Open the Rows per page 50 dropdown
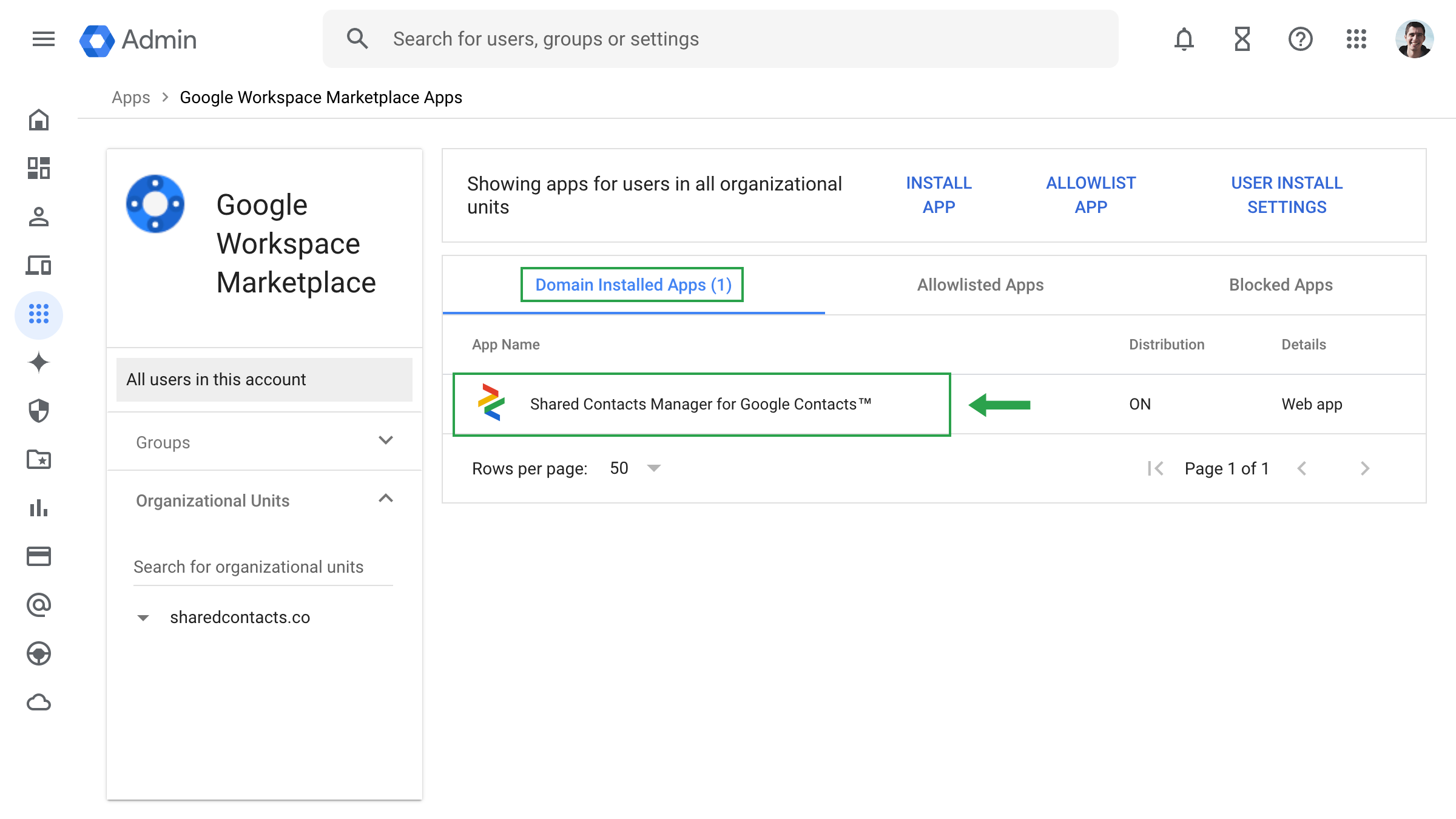Image resolution: width=1456 pixels, height=819 pixels. pos(635,468)
